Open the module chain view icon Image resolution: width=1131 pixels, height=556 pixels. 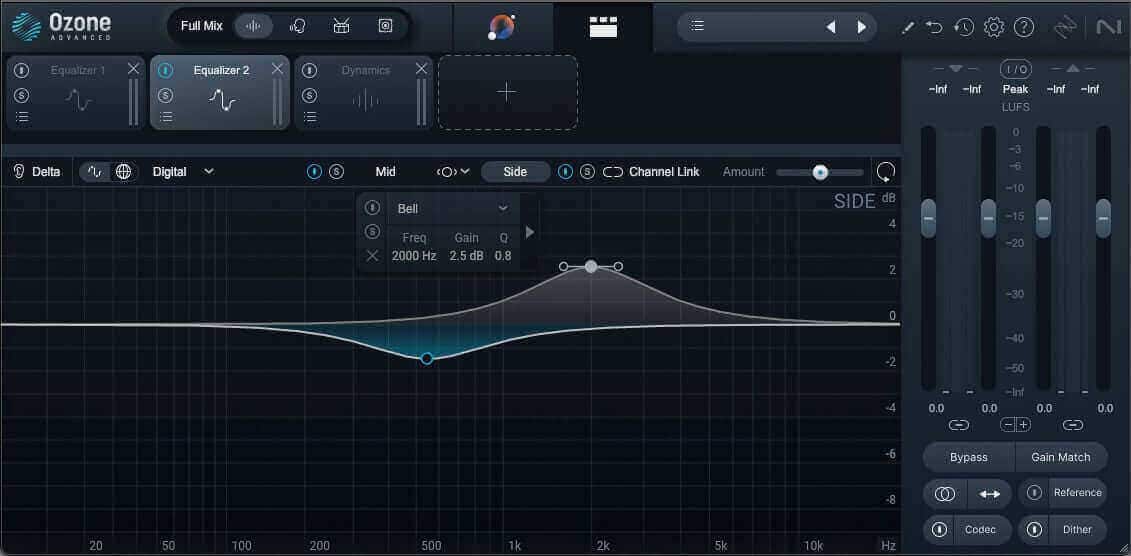[603, 27]
